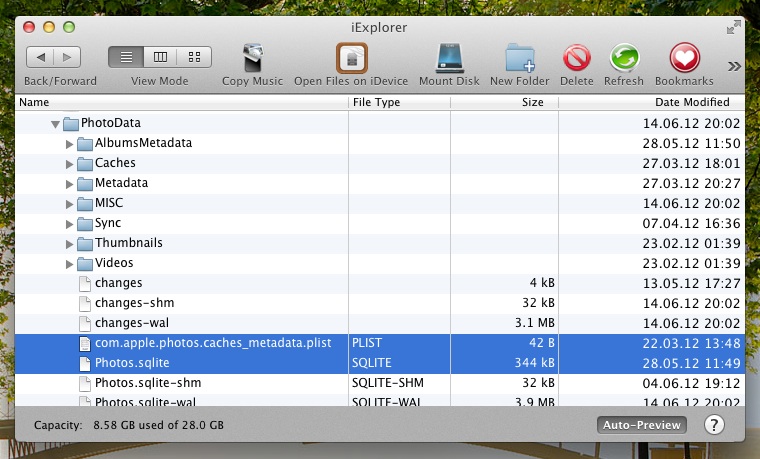The height and width of the screenshot is (459, 760).
Task: Select 'Photos.sqlite-shm' file name
Action: click(x=148, y=383)
